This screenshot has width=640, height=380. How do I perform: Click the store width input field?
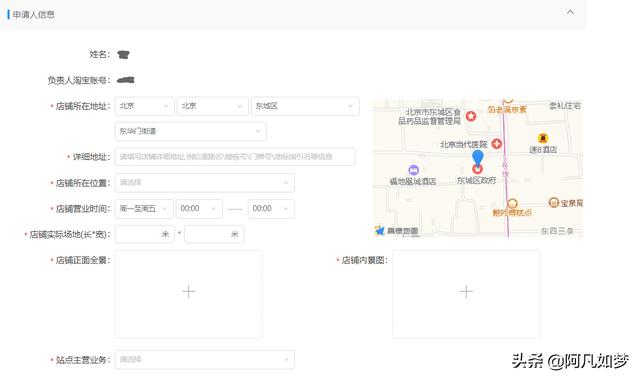(x=214, y=234)
